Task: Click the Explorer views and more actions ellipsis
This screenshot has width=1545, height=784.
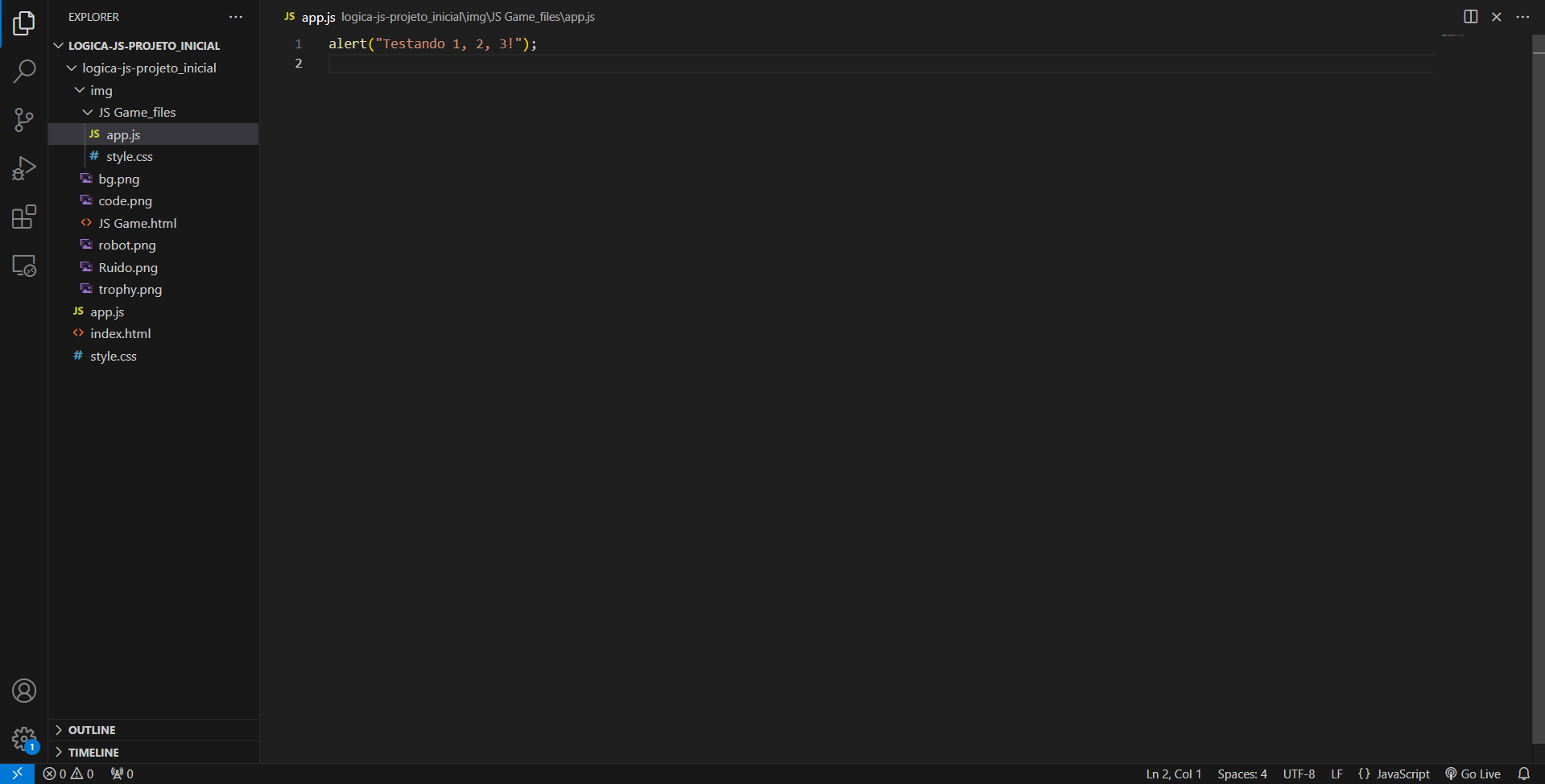Action: pos(236,17)
